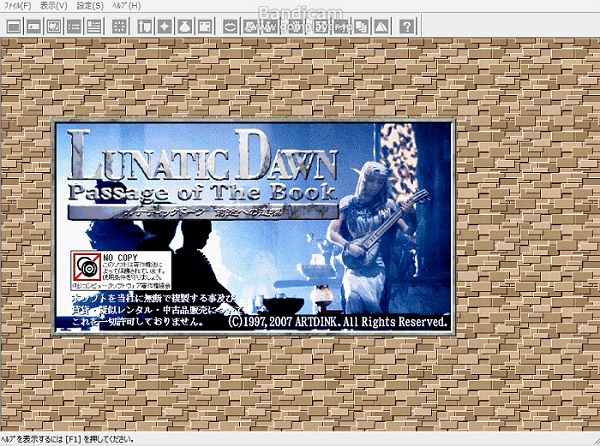Click the Passage of The Book subtitle
The image size is (600, 446).
pyautogui.click(x=202, y=192)
